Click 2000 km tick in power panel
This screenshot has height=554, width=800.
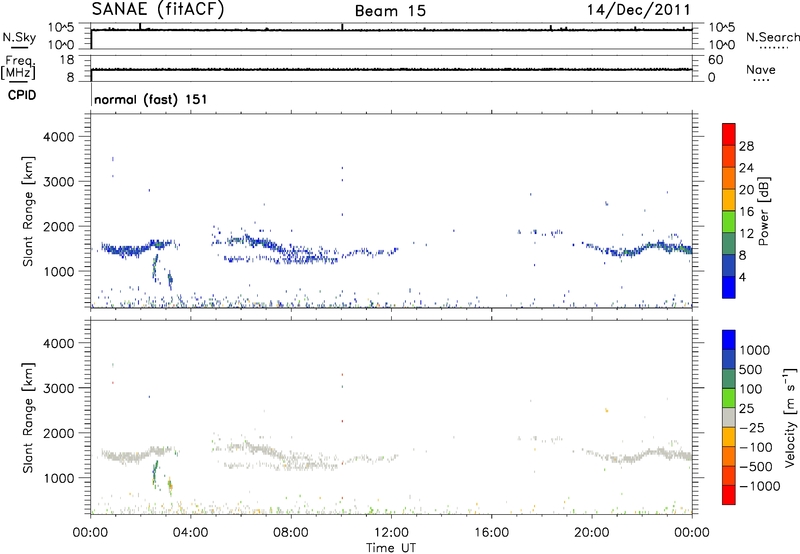58,226
